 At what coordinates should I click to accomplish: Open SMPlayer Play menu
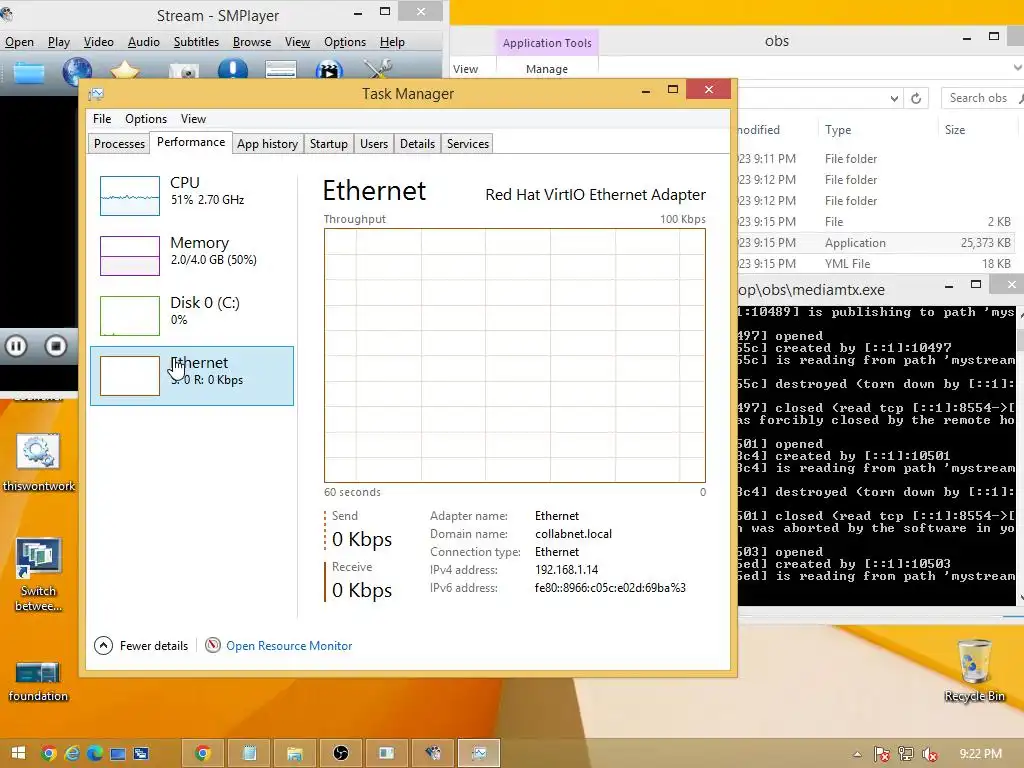[x=59, y=42]
